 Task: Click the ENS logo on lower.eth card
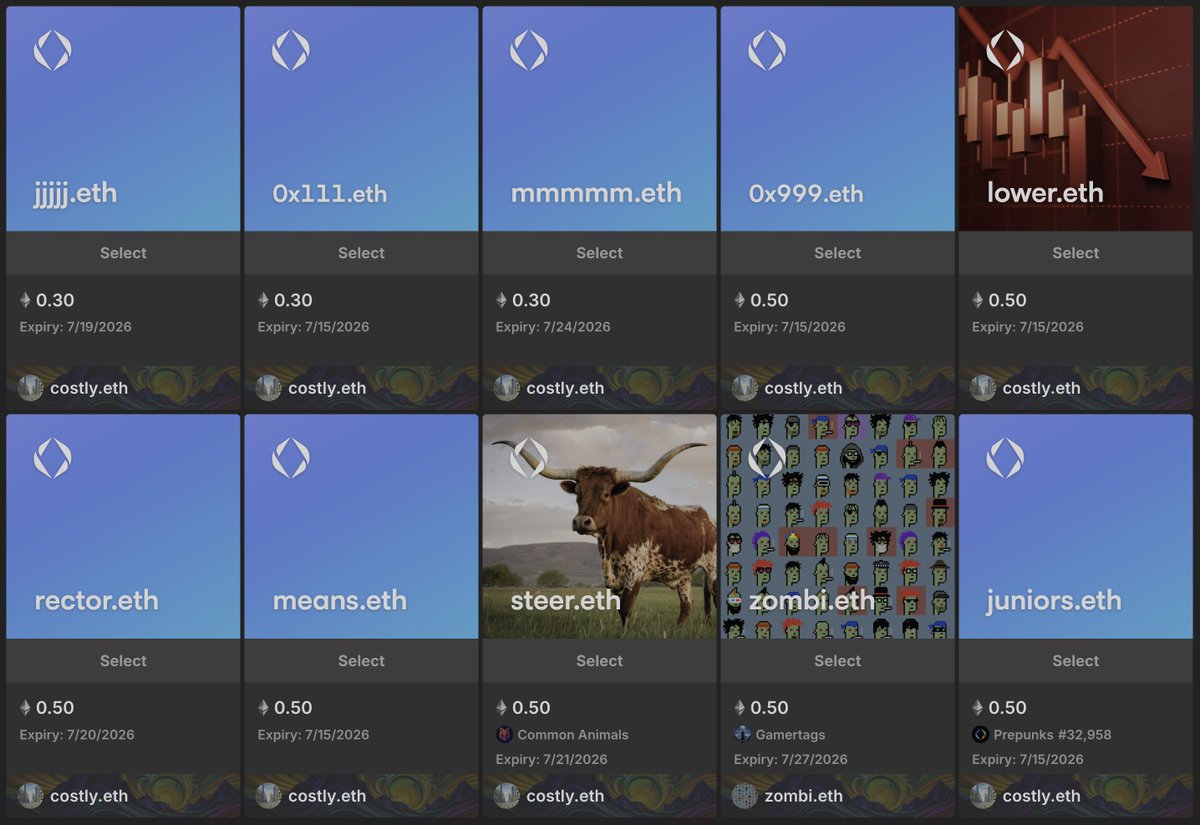click(x=1004, y=51)
